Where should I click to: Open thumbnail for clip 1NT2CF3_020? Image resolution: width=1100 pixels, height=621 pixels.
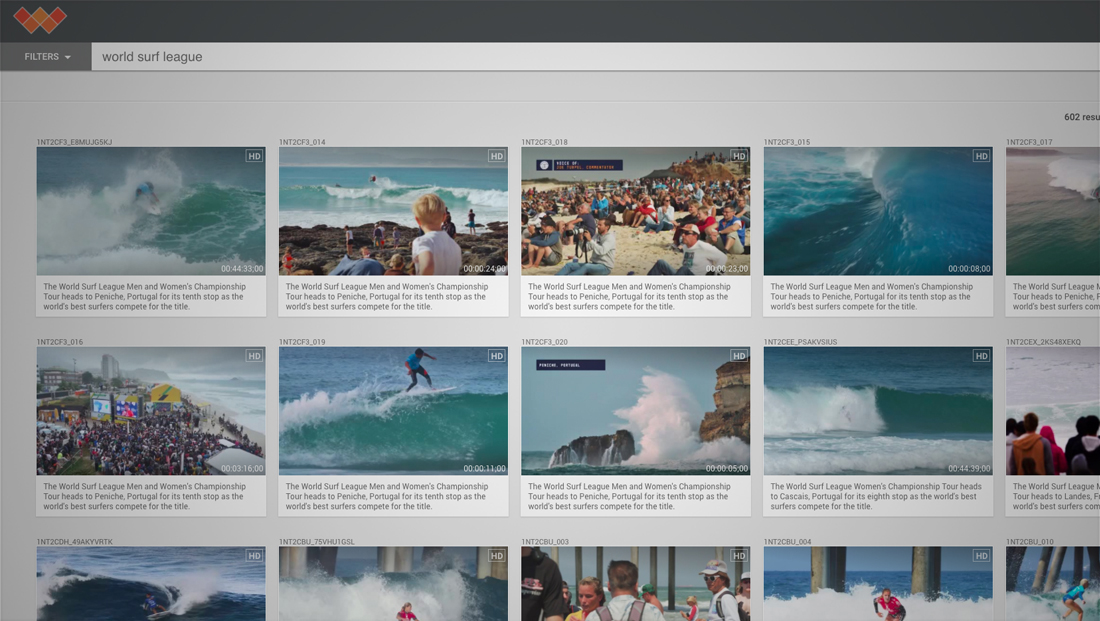tap(636, 410)
